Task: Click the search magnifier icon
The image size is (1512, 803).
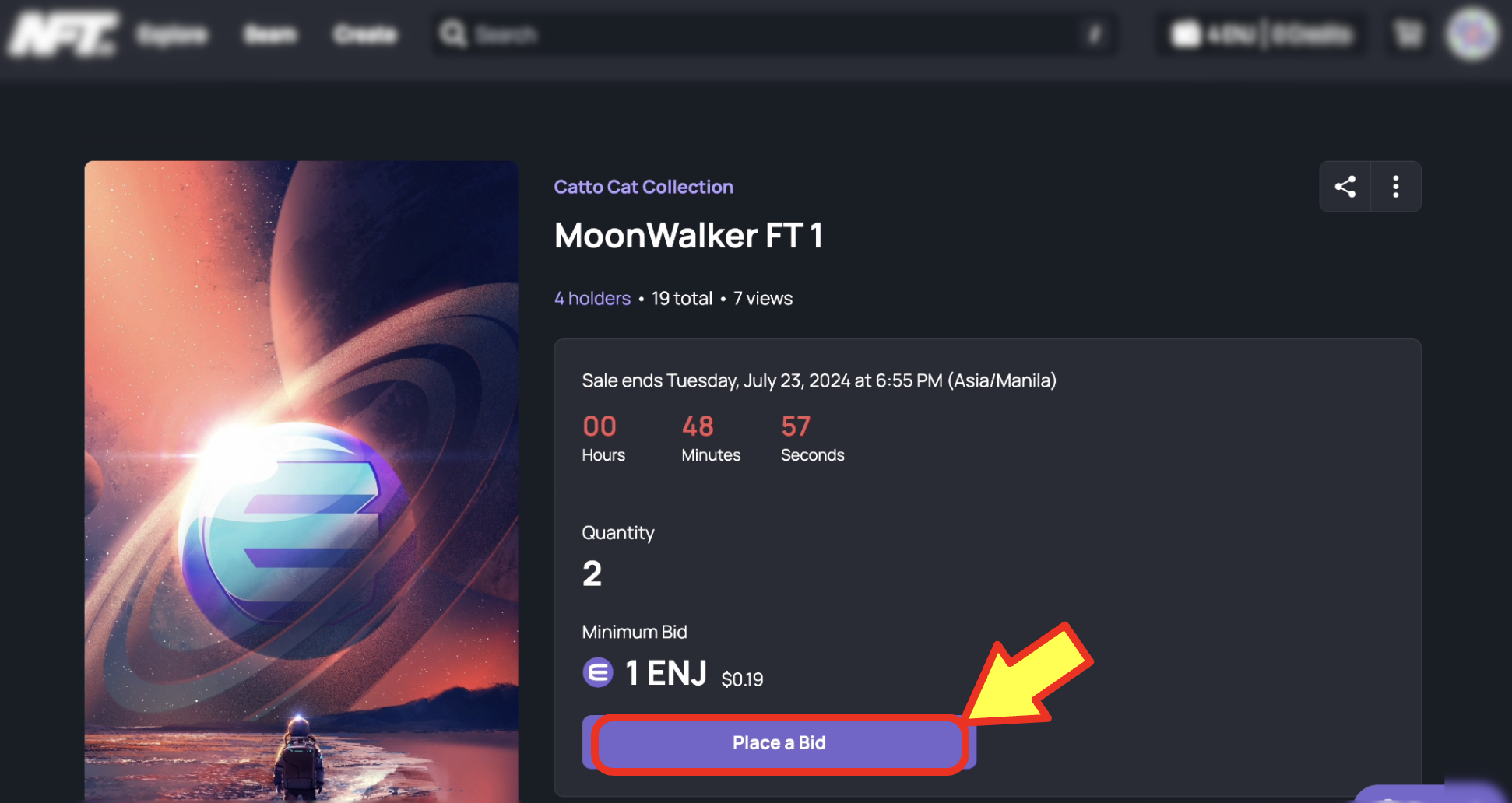Action: 453,33
